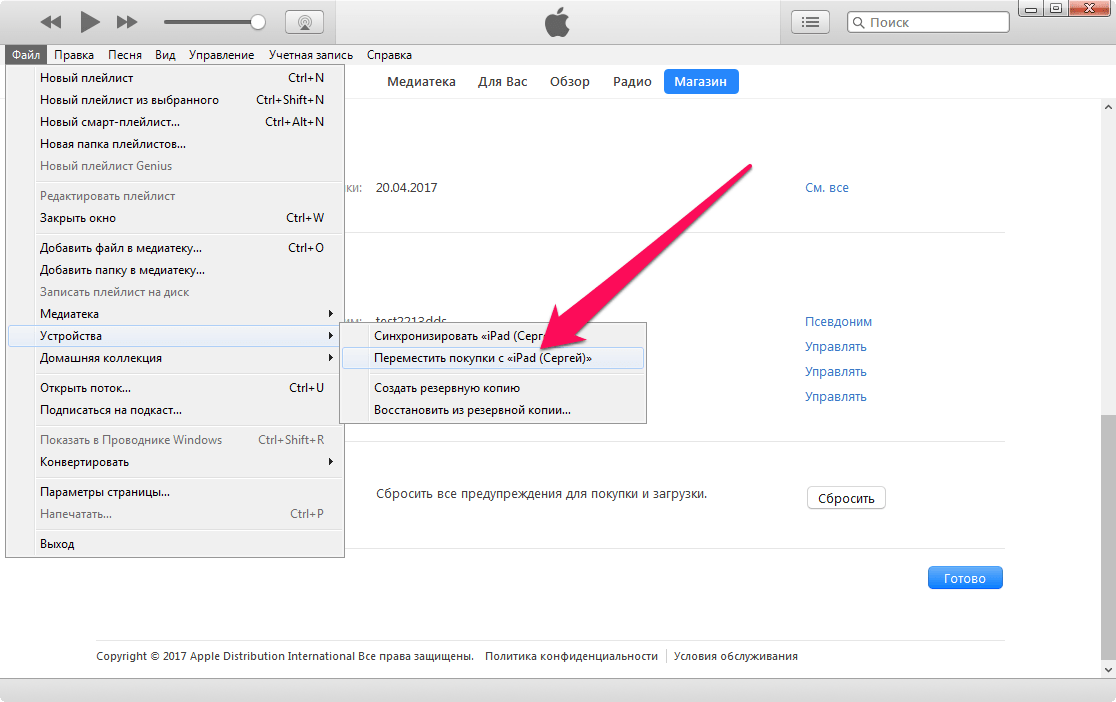This screenshot has height=702, width=1116.
Task: Click into the Поиск search field
Action: pyautogui.click(x=928, y=22)
